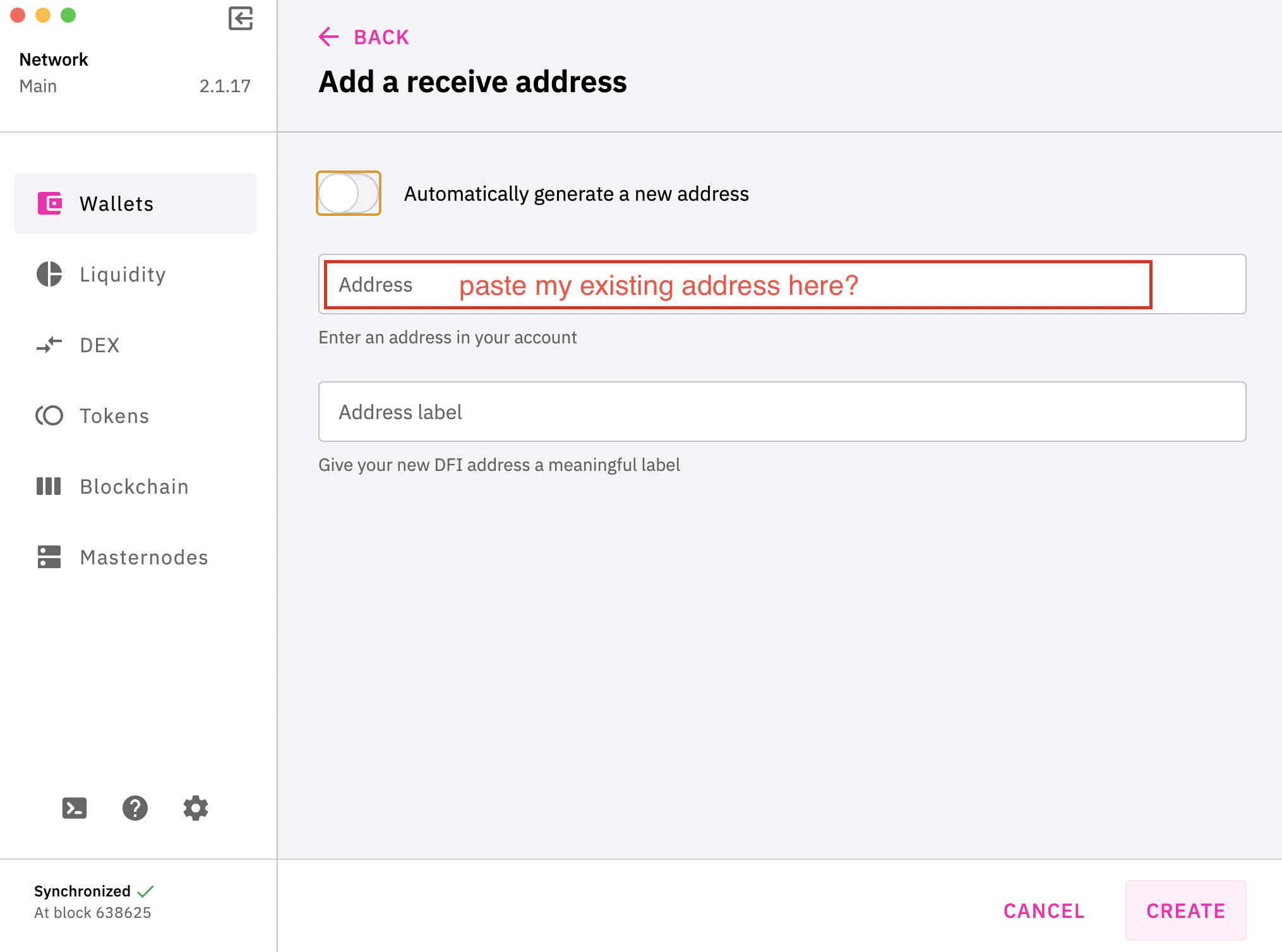Click the Masternodes server icon
The height and width of the screenshot is (952, 1282).
(x=49, y=557)
